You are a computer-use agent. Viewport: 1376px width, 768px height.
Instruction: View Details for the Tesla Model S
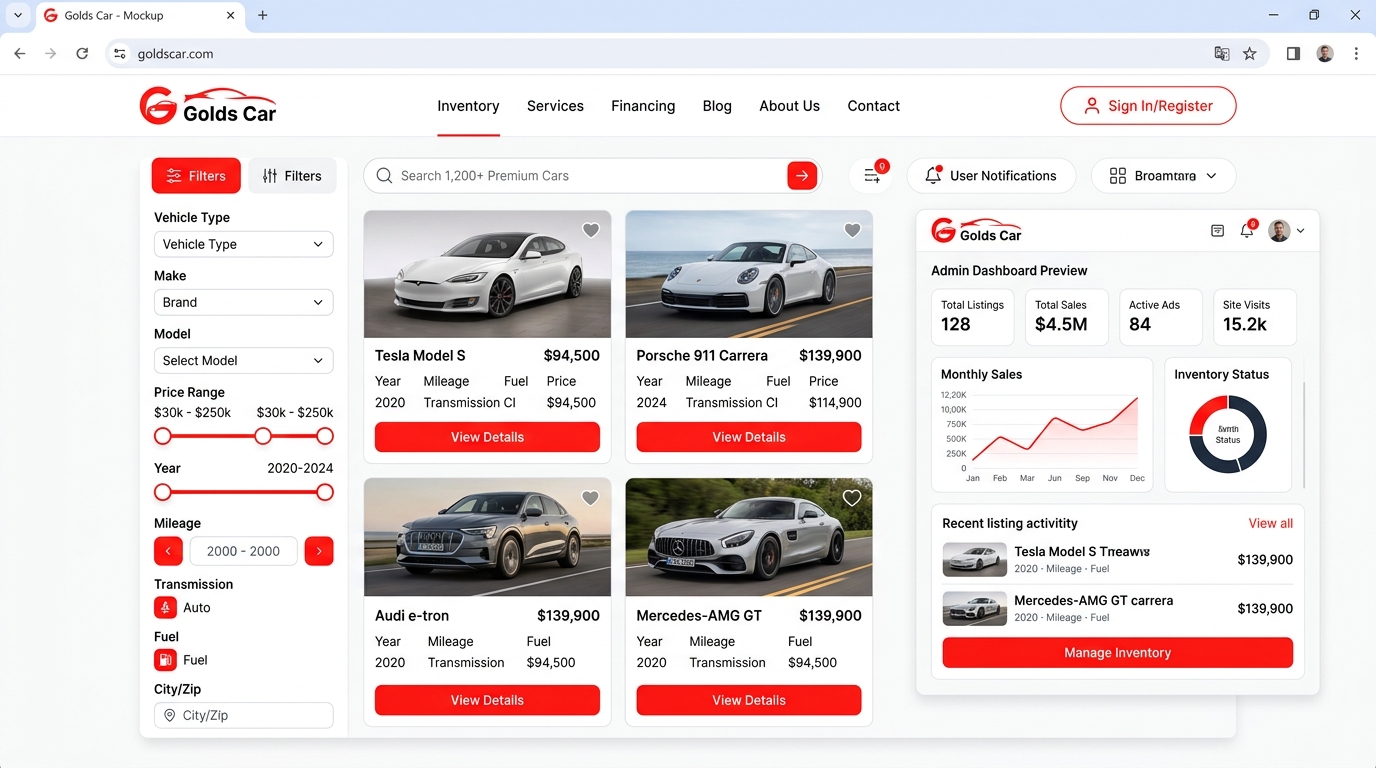point(487,437)
